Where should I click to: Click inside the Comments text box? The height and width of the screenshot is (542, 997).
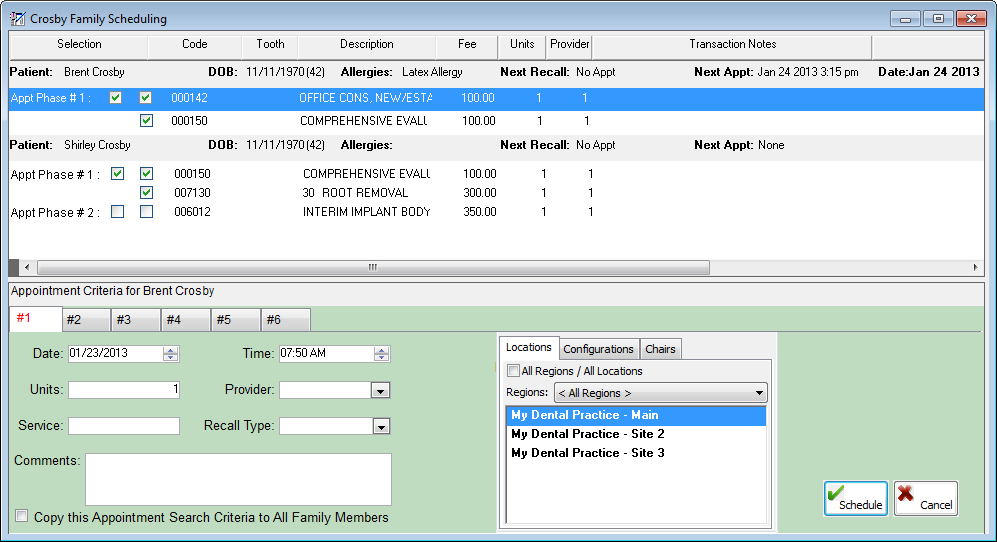click(238, 479)
